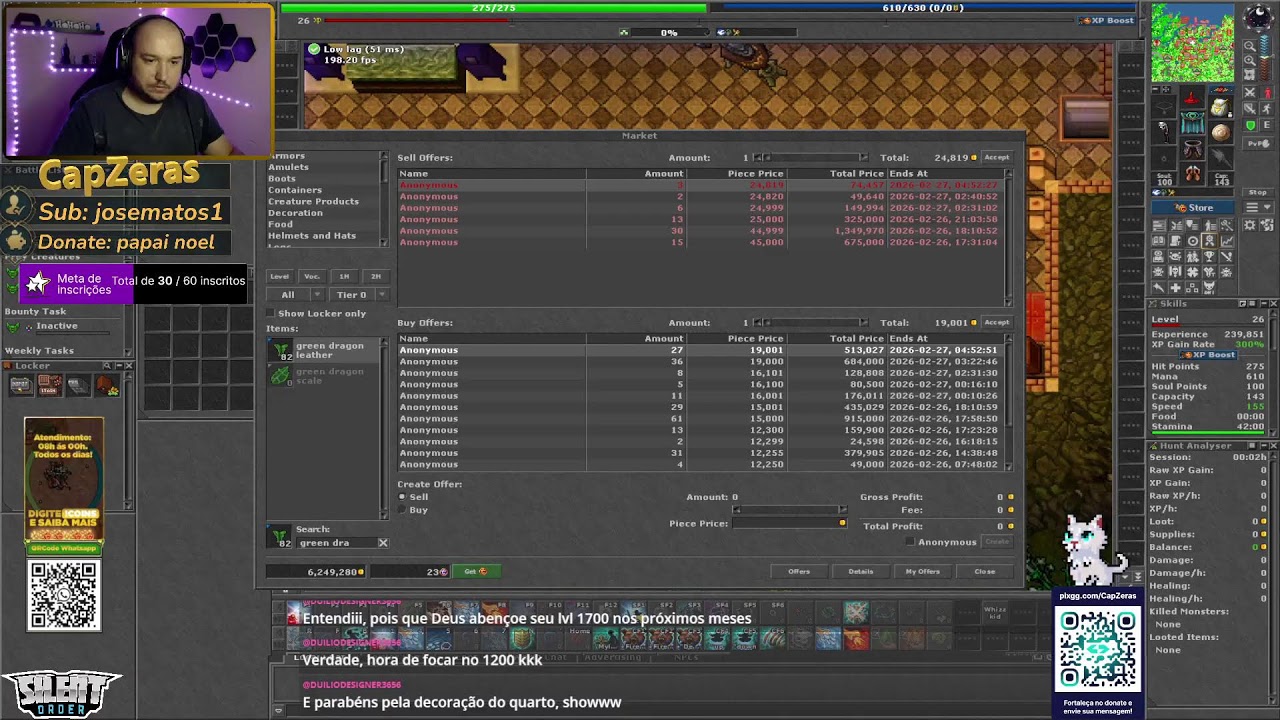Select Armors category
This screenshot has height=720, width=1280.
pyautogui.click(x=287, y=156)
